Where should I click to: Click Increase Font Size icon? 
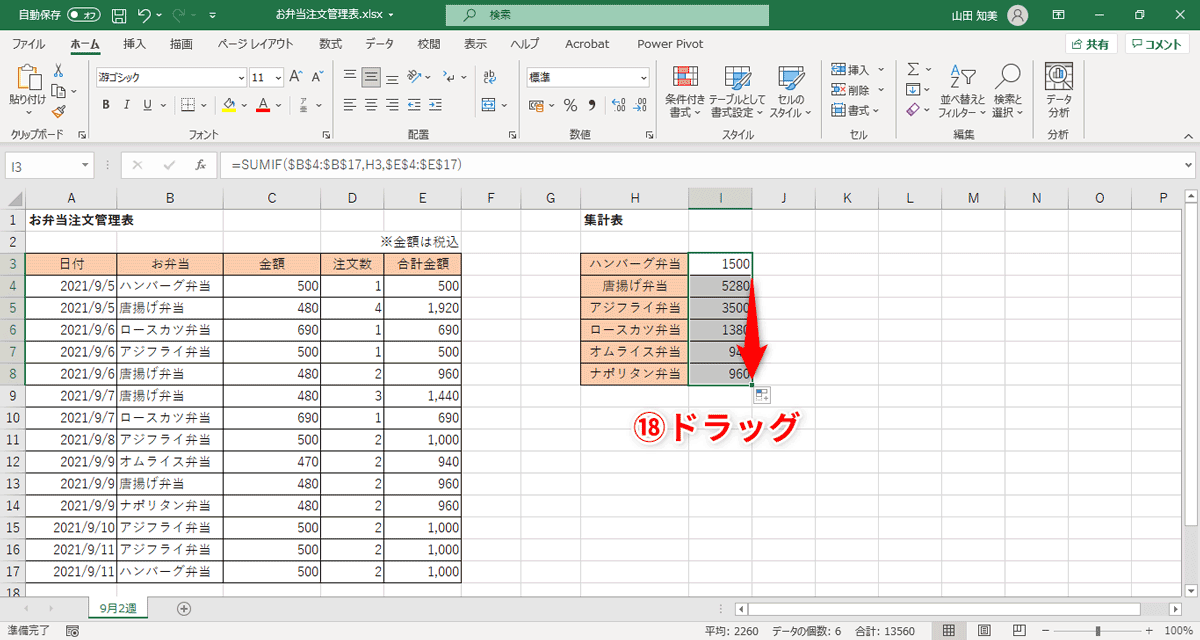pos(295,77)
